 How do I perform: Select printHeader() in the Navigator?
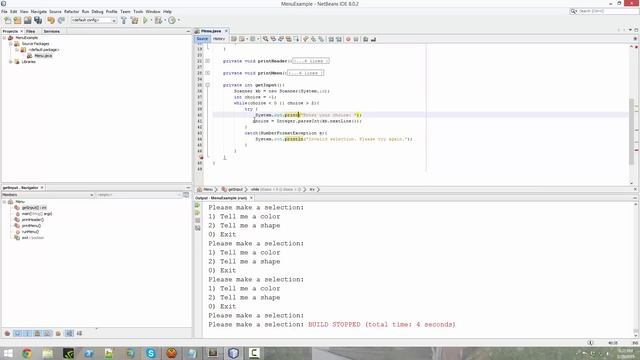point(33,220)
